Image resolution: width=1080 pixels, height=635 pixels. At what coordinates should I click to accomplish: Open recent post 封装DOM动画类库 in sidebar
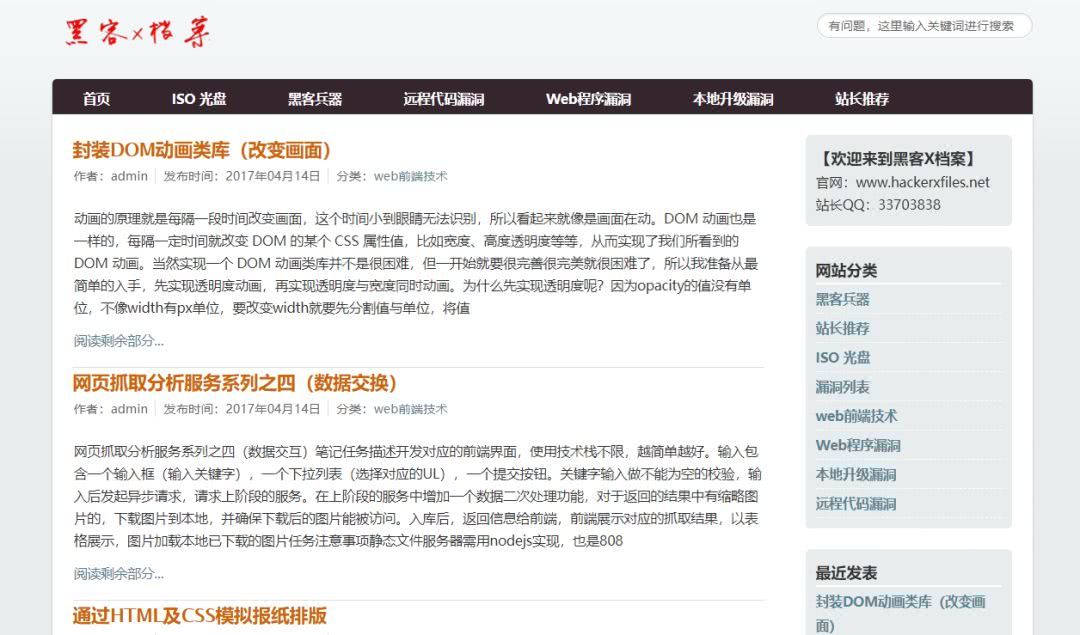pyautogui.click(x=900, y=614)
